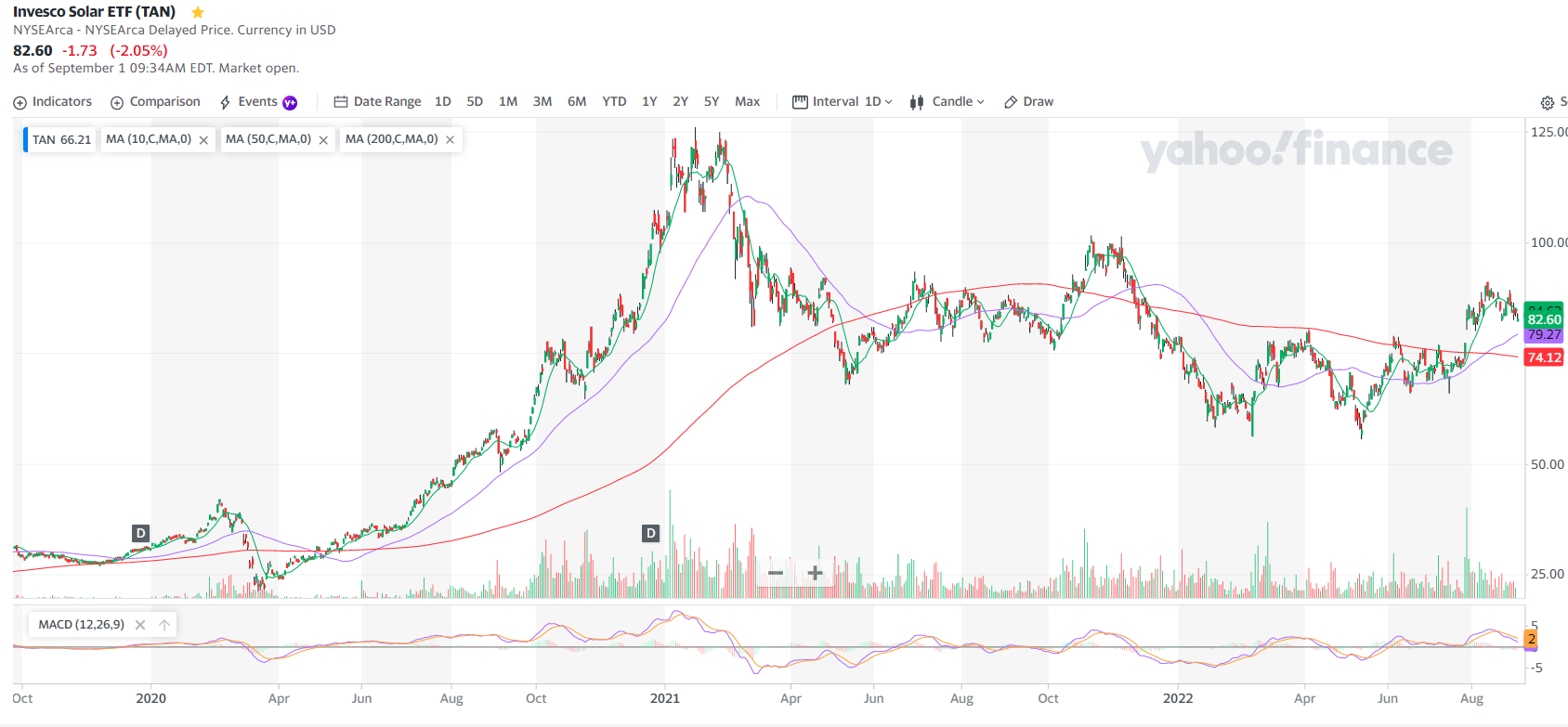Remove the MA (10,C,MA,0) indicator
The height and width of the screenshot is (727, 1568).
click(203, 140)
